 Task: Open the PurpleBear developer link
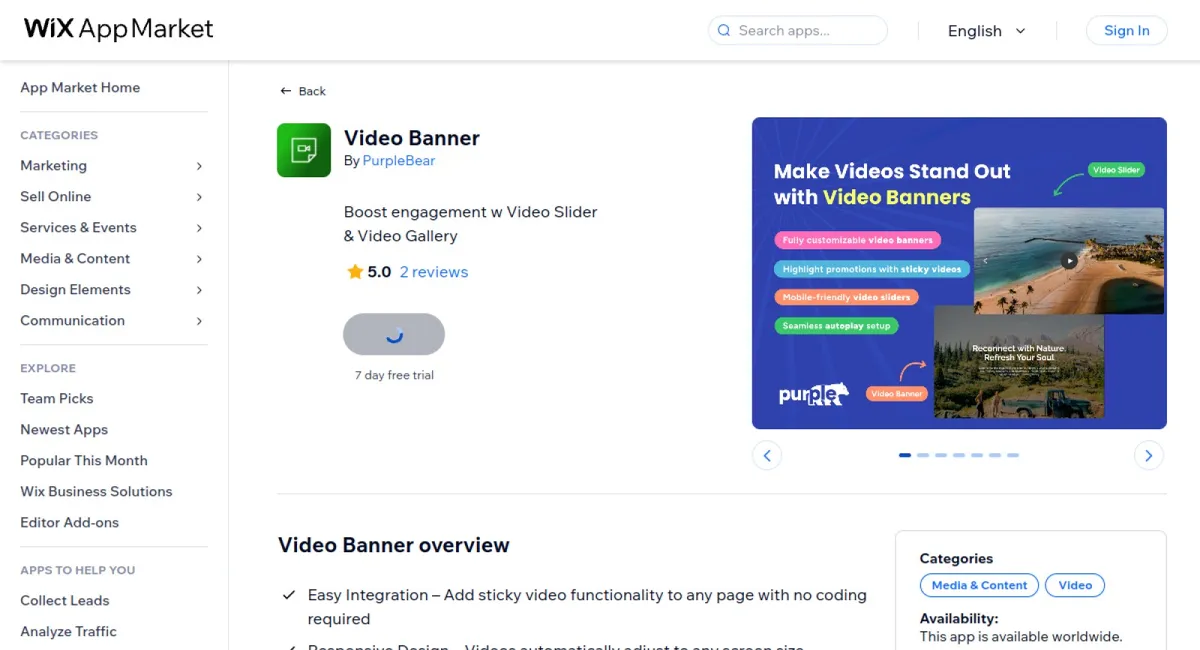(x=398, y=160)
